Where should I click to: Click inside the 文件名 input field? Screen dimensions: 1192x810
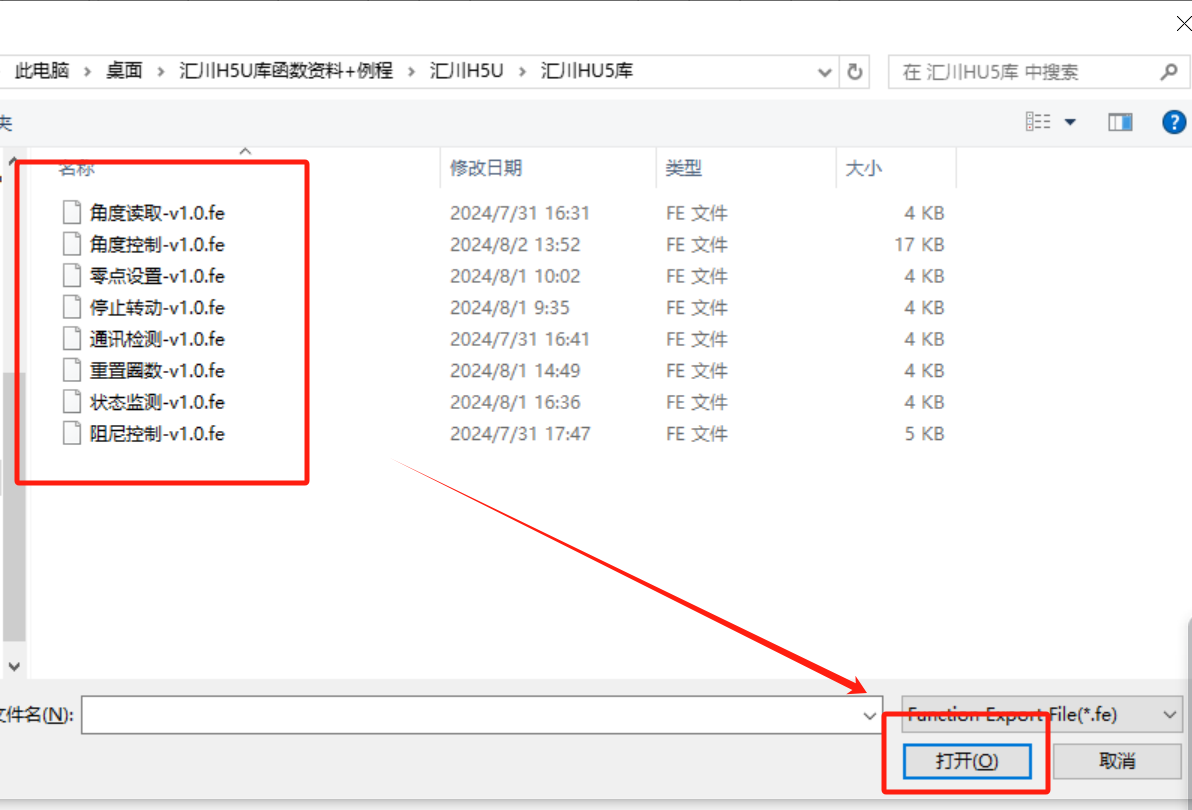470,715
